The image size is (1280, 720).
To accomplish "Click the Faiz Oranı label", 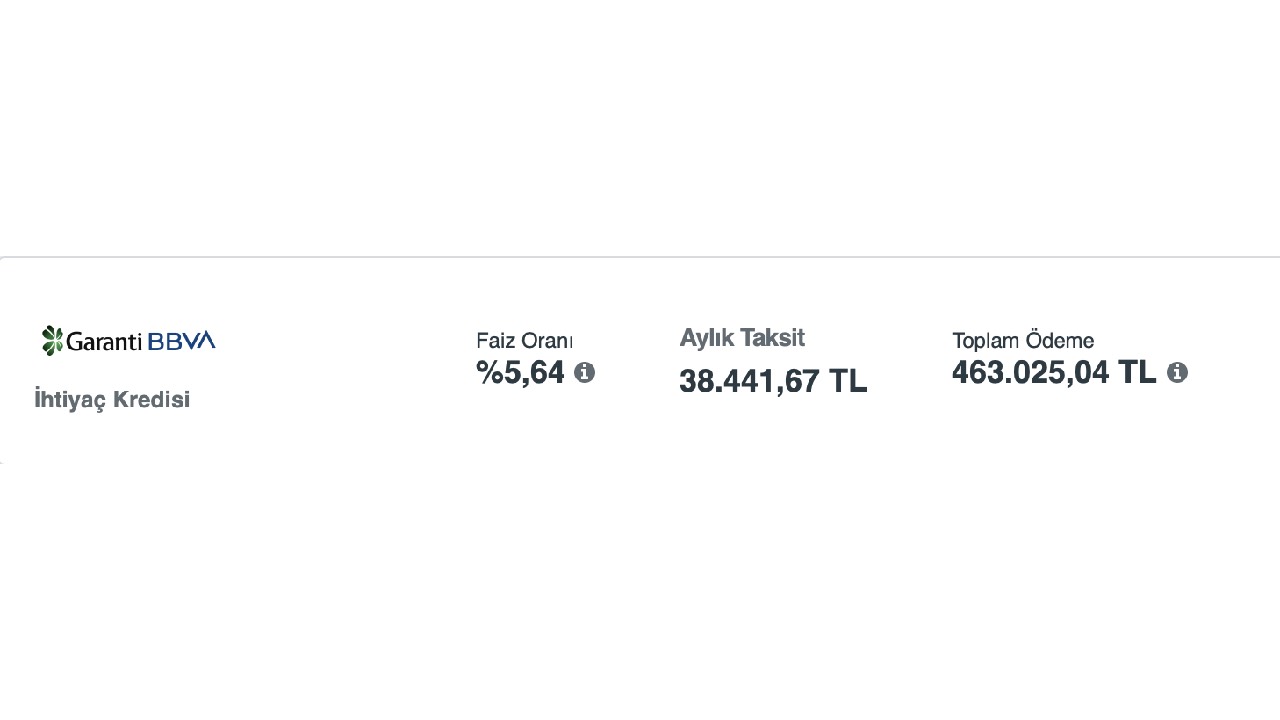I will pyautogui.click(x=524, y=341).
